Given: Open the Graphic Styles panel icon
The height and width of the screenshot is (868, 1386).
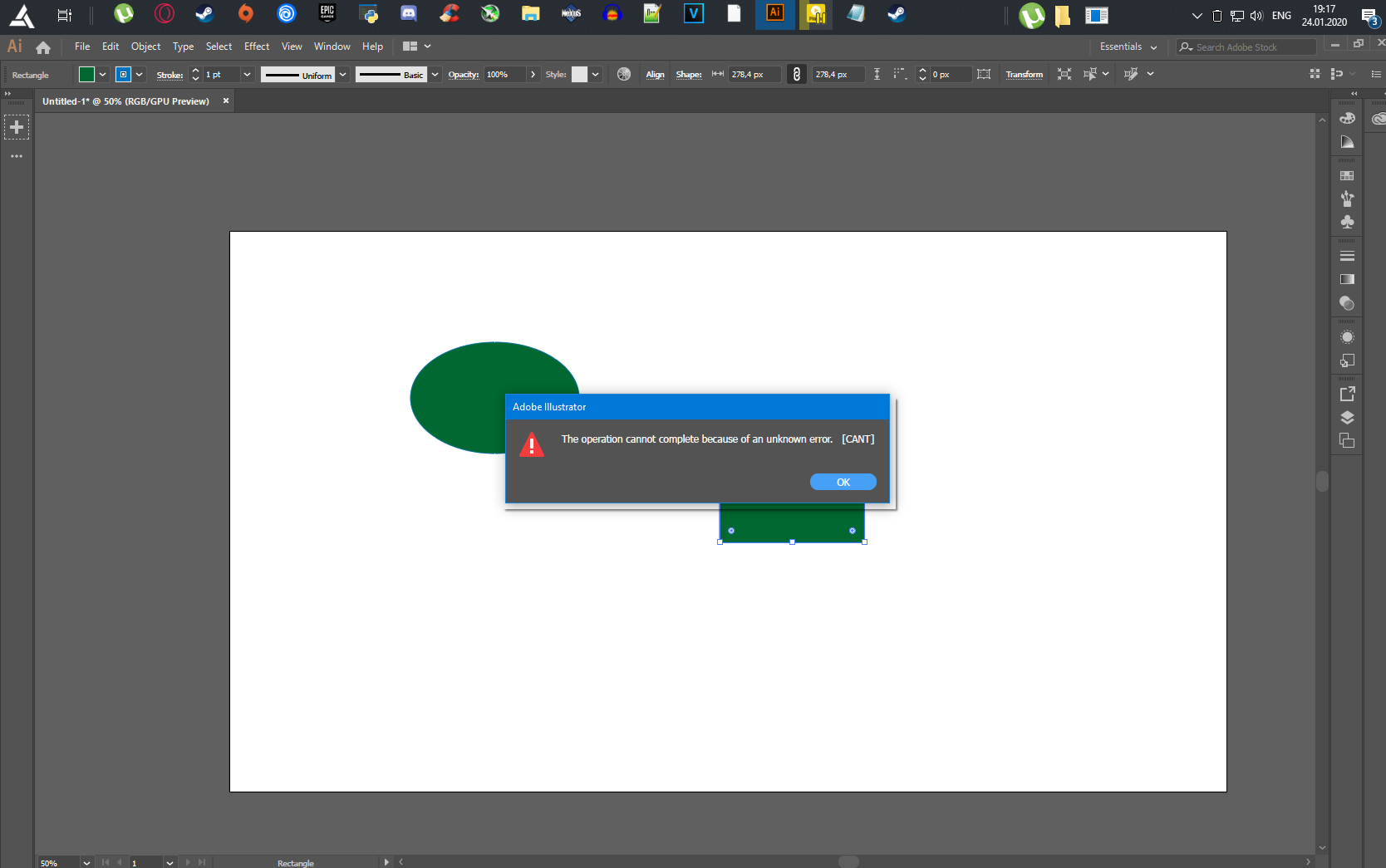Looking at the screenshot, I should [1347, 360].
